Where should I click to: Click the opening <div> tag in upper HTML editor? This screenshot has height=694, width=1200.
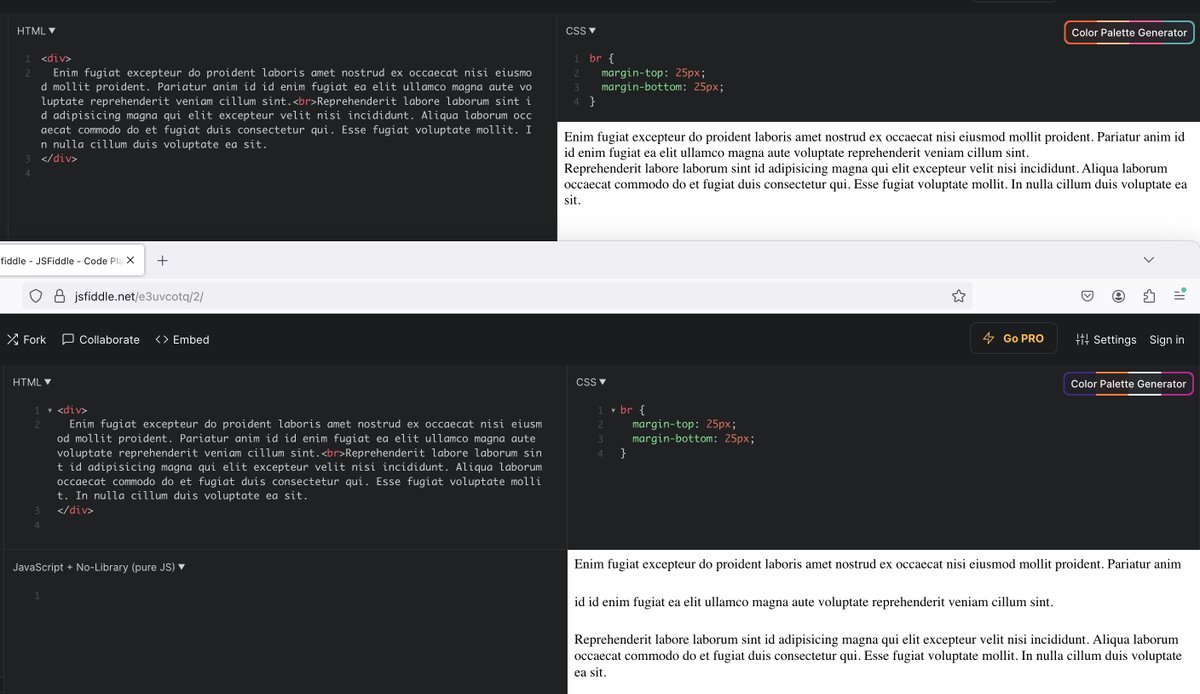click(x=56, y=59)
